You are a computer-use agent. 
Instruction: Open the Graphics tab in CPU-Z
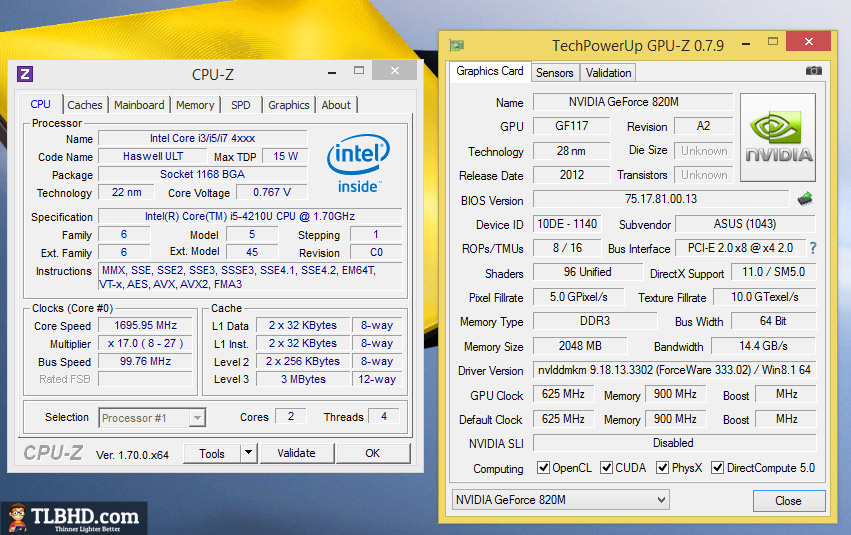[289, 105]
